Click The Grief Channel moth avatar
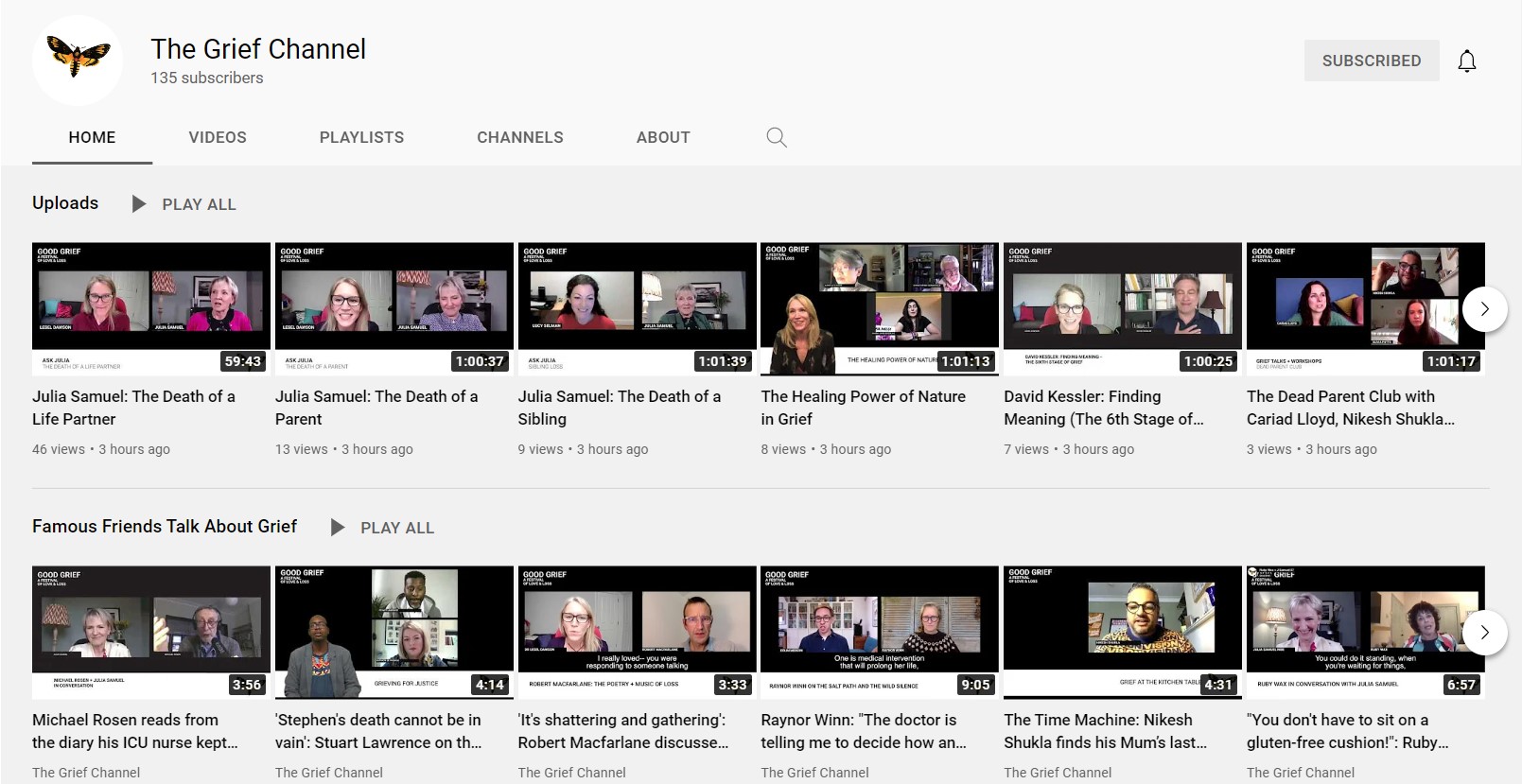The width and height of the screenshot is (1522, 784). (78, 60)
